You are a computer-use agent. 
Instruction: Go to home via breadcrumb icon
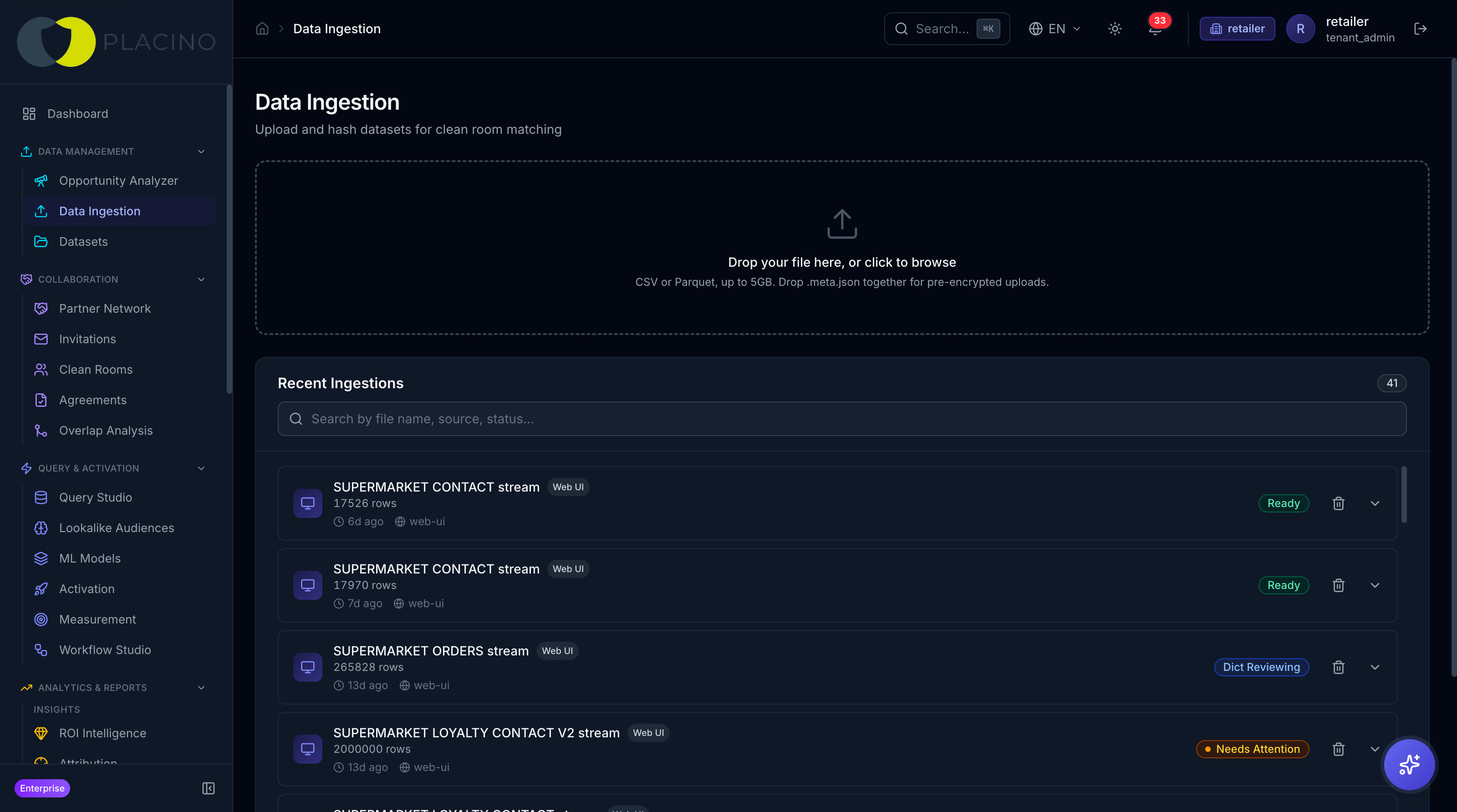click(262, 28)
